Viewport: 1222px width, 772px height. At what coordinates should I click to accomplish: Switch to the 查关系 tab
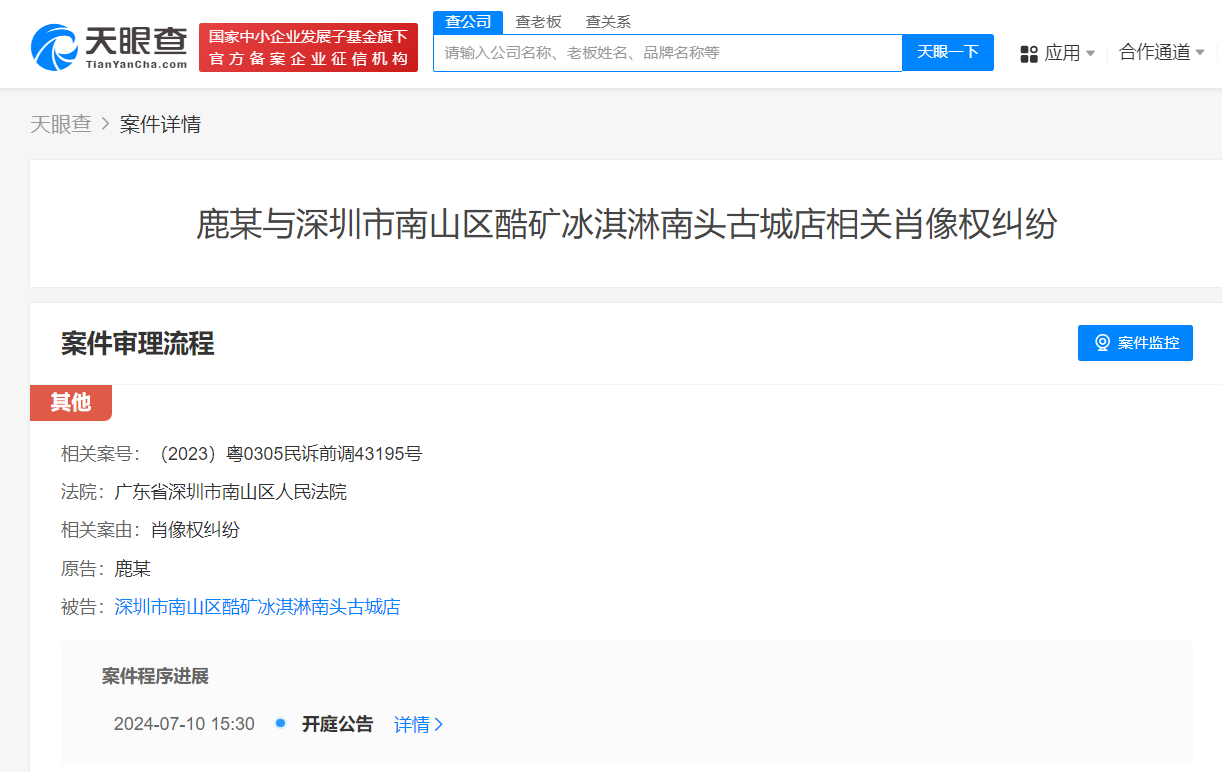(x=608, y=21)
